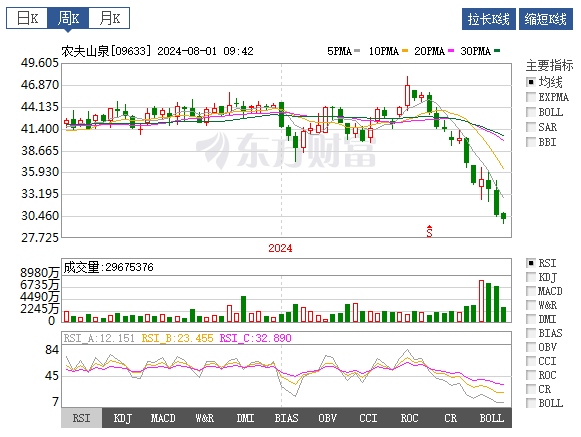Enable the top BOLL main indicator checkbox
Image resolution: width=581 pixels, height=437 pixels.
pyautogui.click(x=531, y=112)
